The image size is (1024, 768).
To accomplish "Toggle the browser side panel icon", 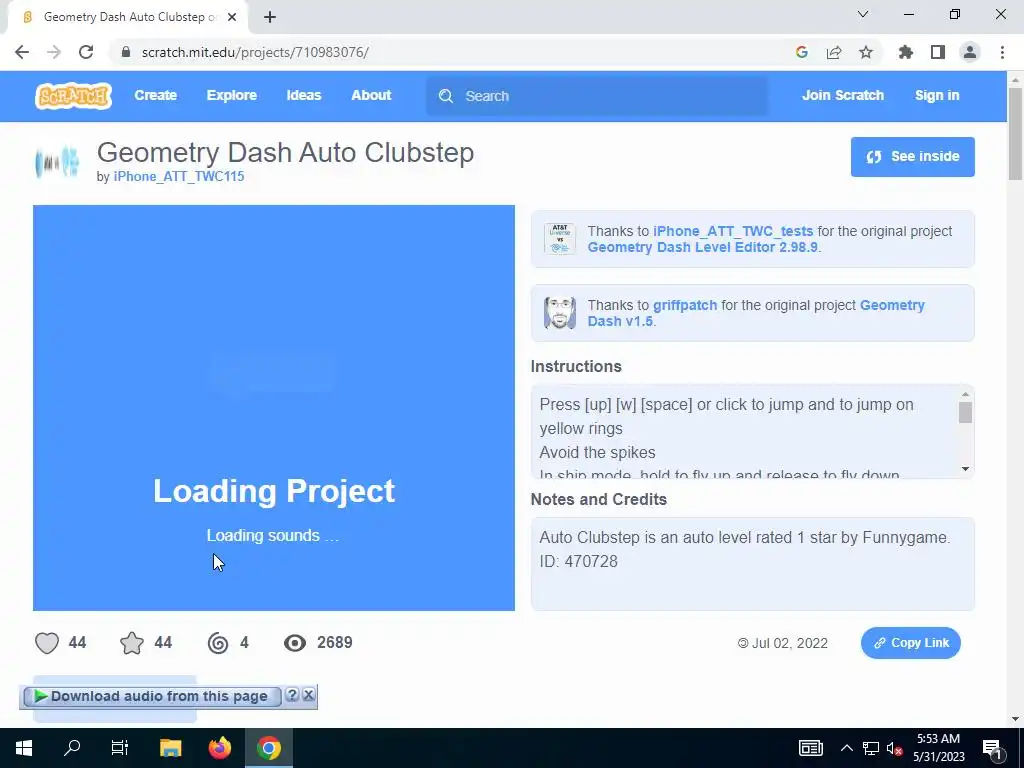I will [x=938, y=52].
